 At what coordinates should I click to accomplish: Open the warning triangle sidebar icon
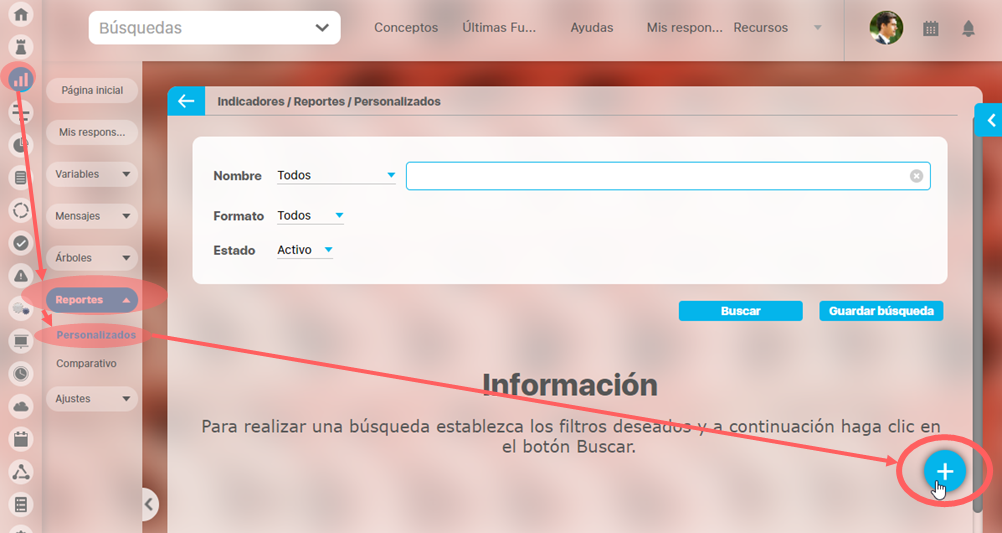point(20,275)
